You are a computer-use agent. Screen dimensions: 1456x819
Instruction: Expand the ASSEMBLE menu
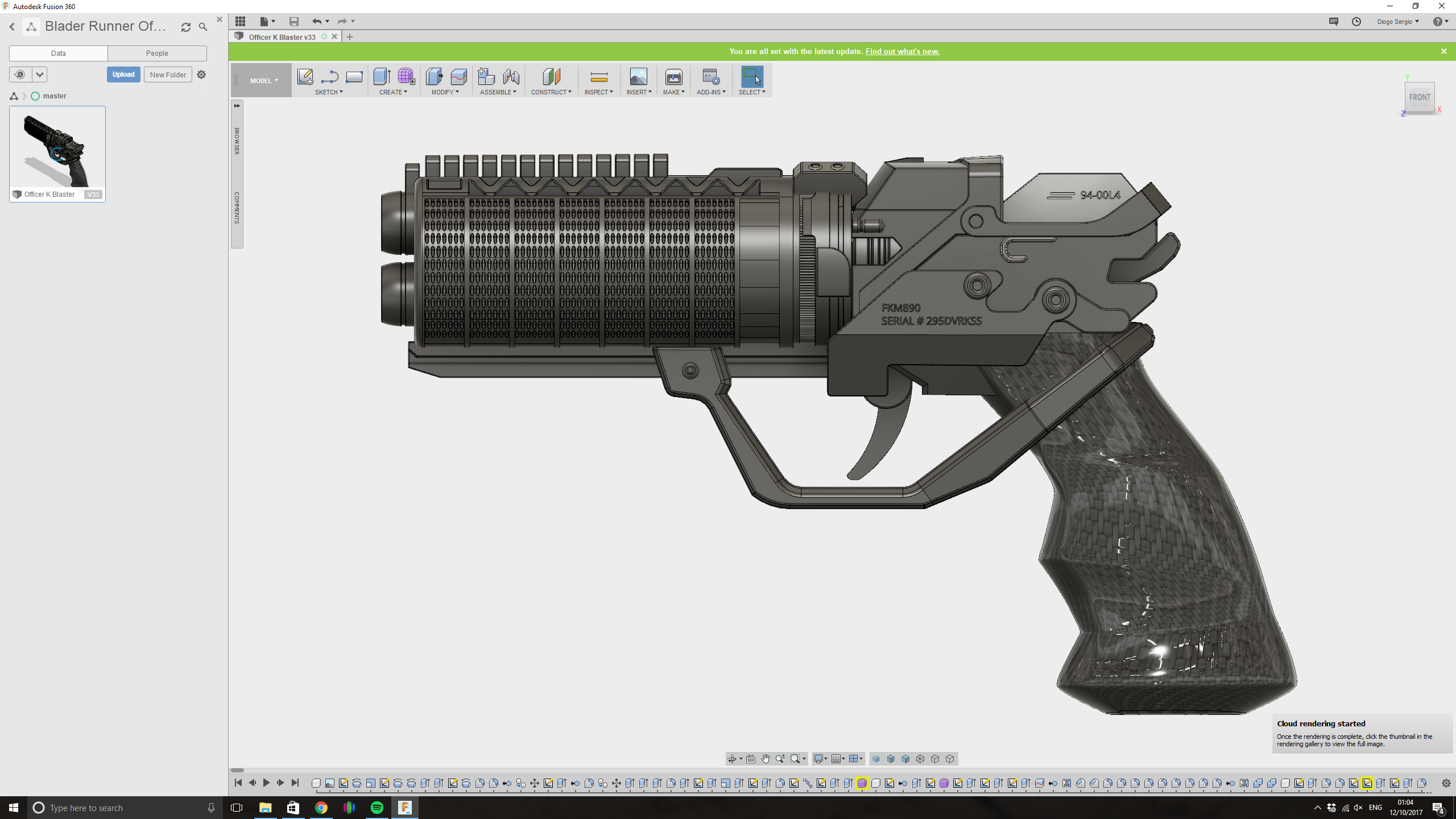tap(498, 92)
